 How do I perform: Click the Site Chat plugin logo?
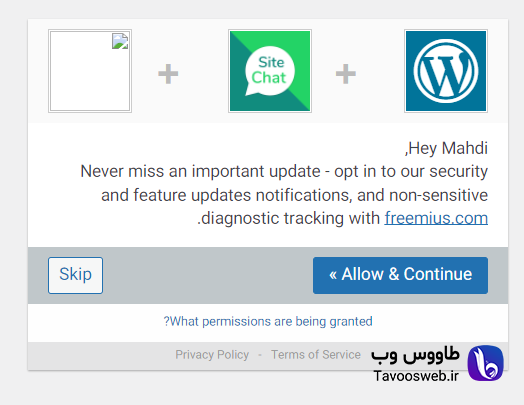(x=270, y=71)
